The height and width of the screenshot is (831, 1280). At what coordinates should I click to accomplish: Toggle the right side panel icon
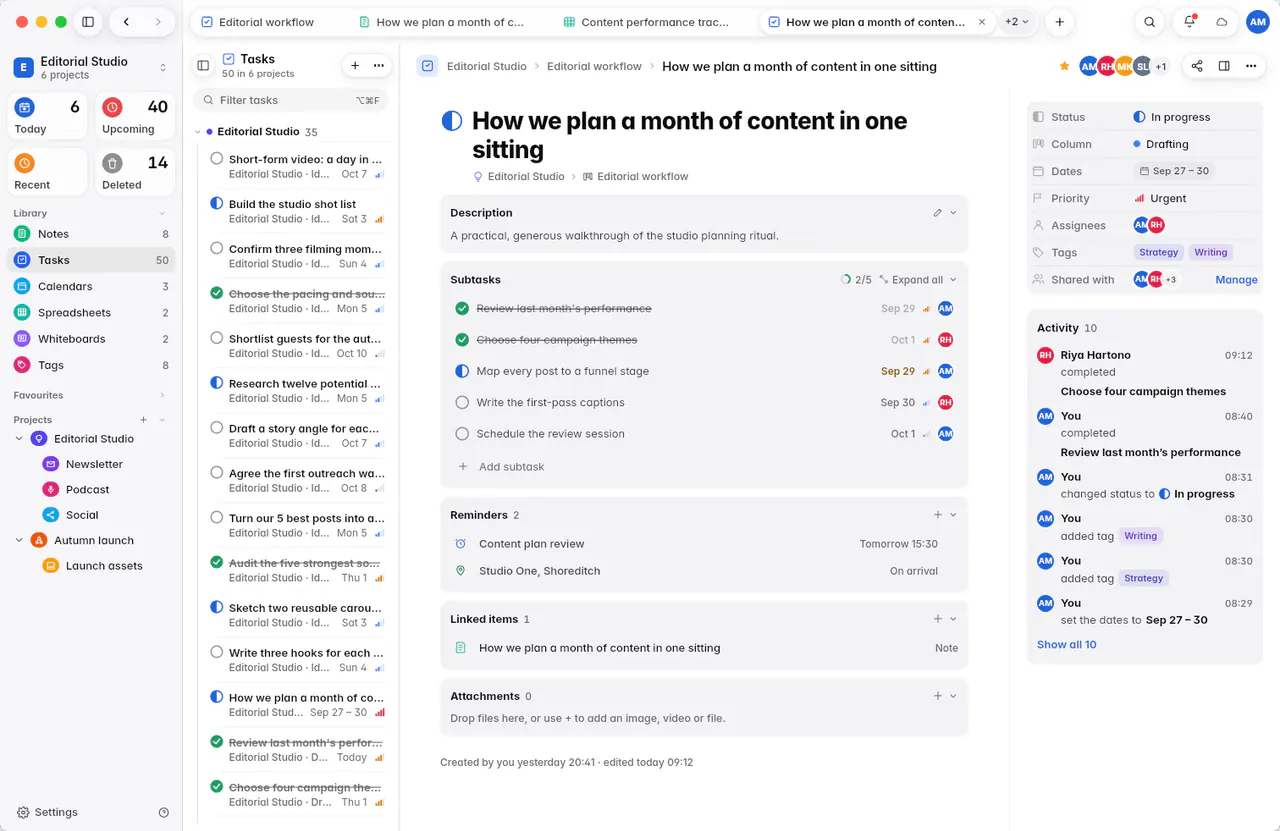[x=1224, y=66]
